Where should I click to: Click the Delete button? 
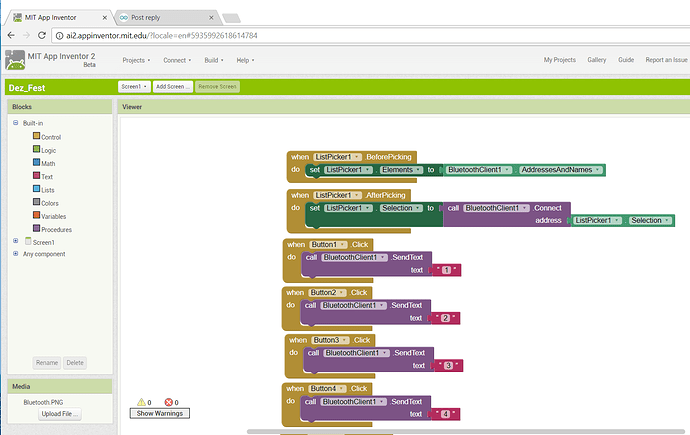tap(75, 363)
